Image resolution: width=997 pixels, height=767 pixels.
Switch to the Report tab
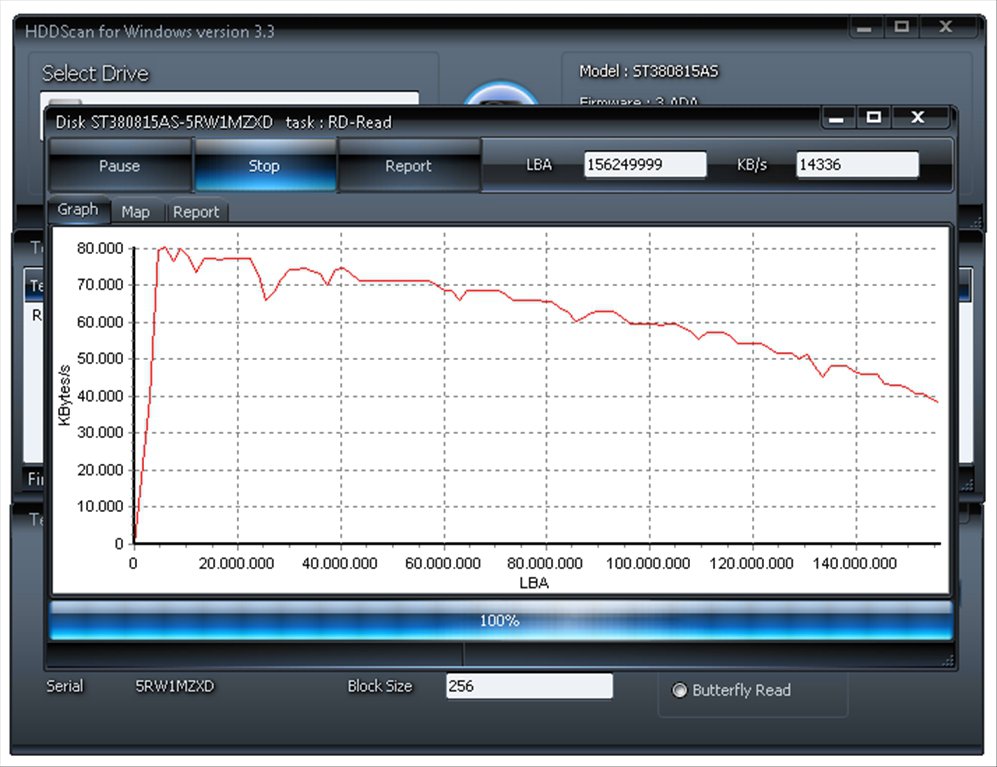pos(197,211)
